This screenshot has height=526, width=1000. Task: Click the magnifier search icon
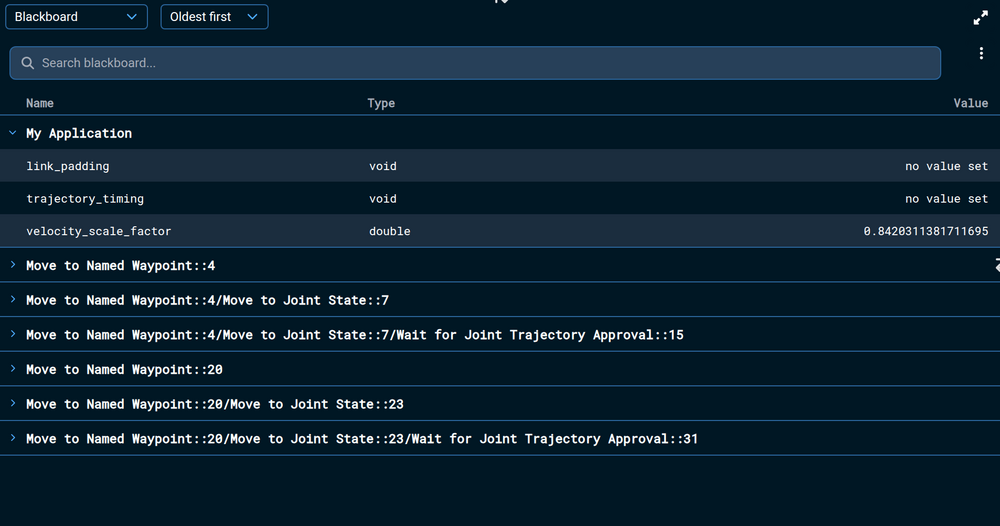27,62
